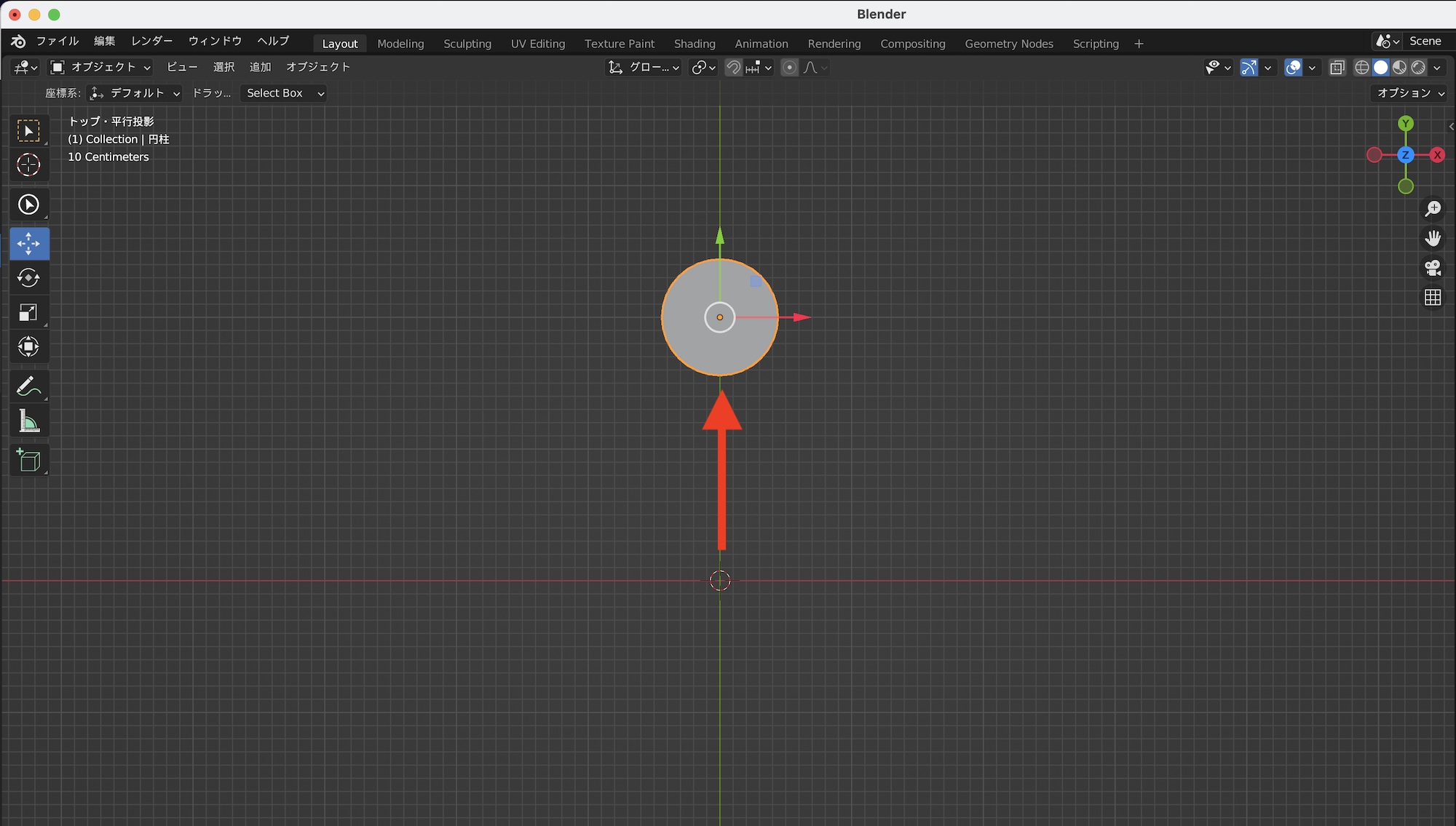Choose the Scale tool
1456x826 pixels.
pos(28,313)
